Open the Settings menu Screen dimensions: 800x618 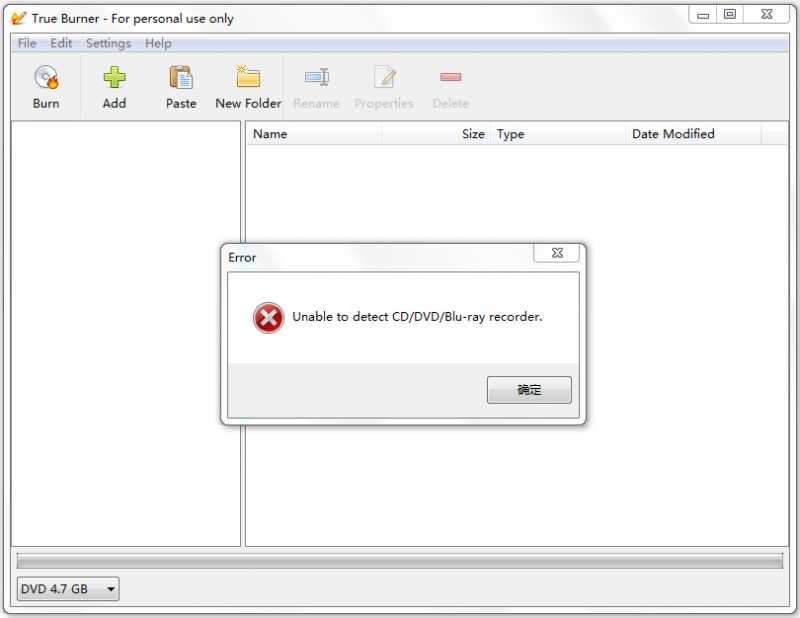click(108, 43)
